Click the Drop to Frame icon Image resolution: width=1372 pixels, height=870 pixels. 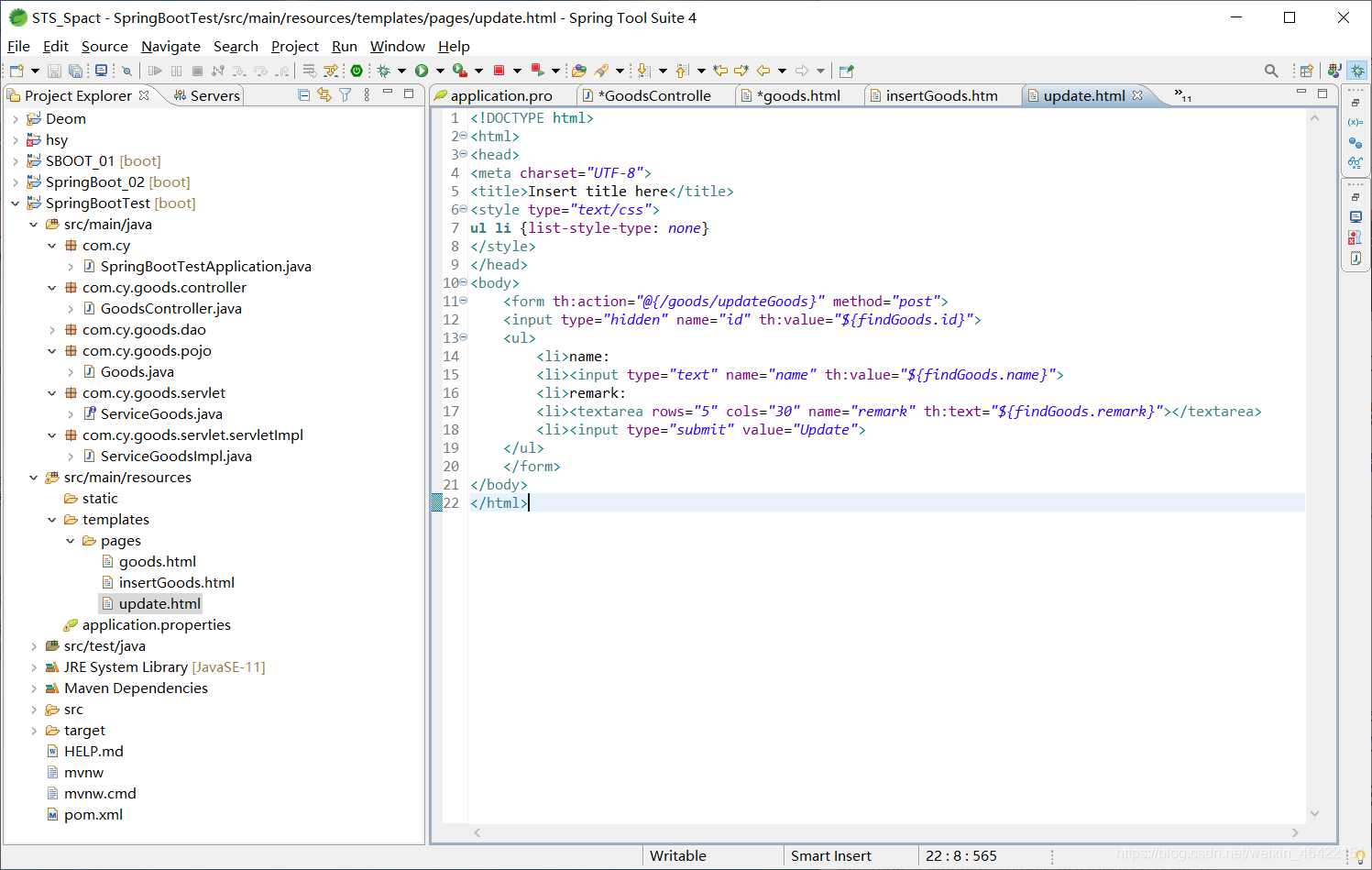coord(309,71)
